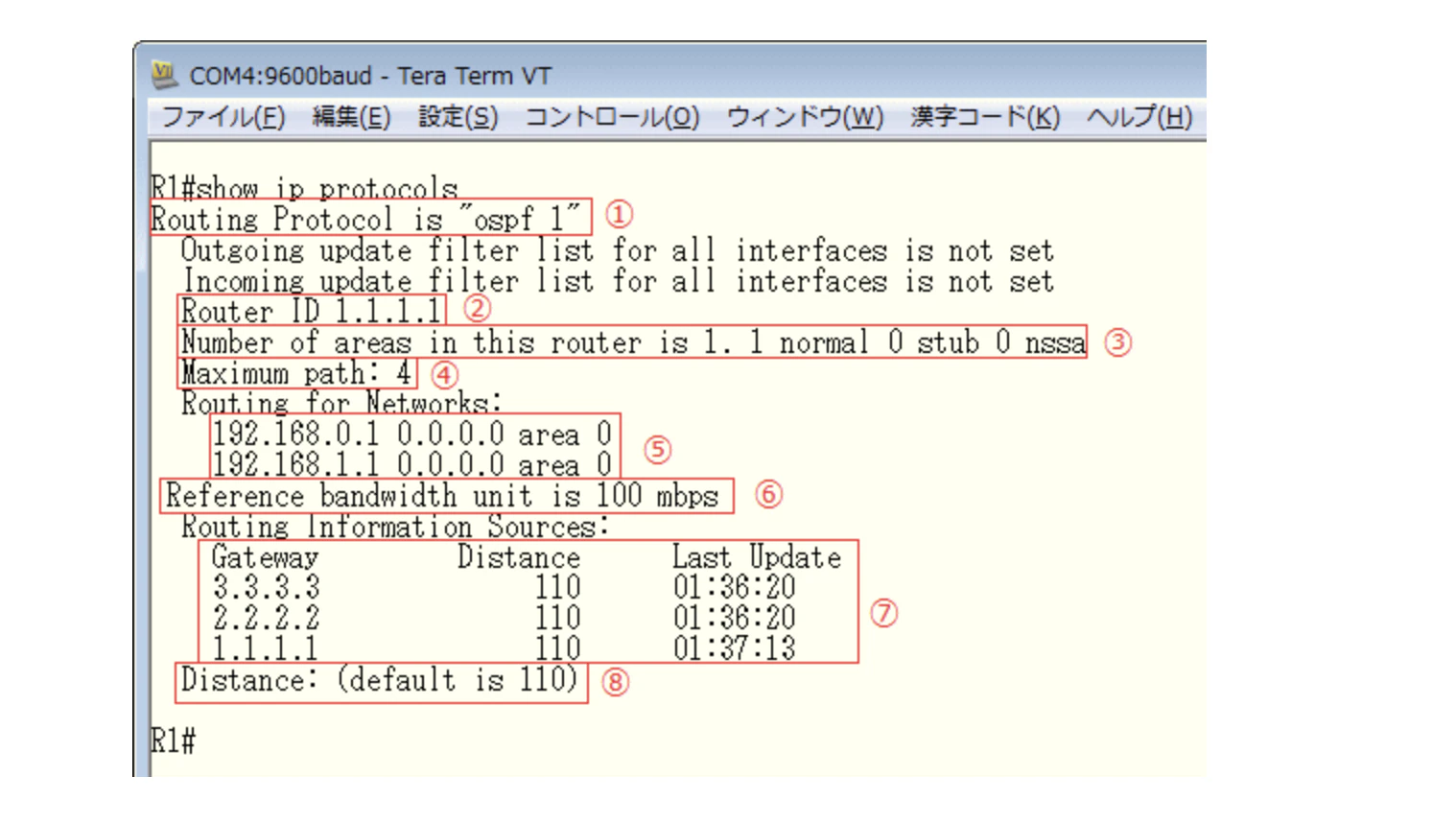This screenshot has width=1456, height=823.
Task: Open the 編集(E) menu
Action: coord(351,117)
